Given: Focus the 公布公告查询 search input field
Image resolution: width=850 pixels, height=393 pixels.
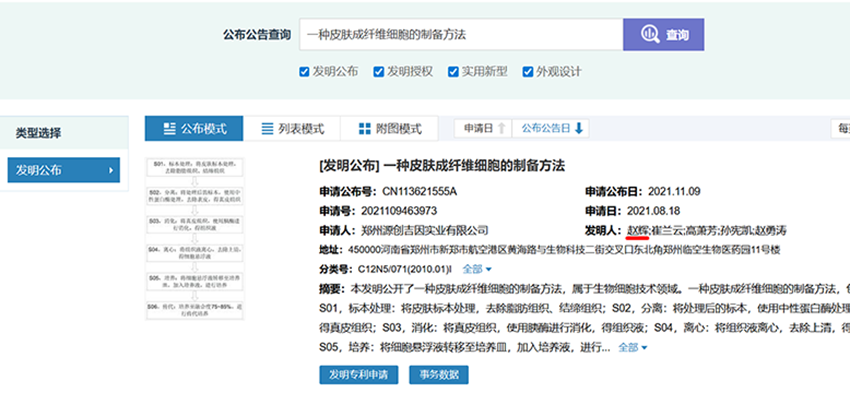Looking at the screenshot, I should coord(461,35).
